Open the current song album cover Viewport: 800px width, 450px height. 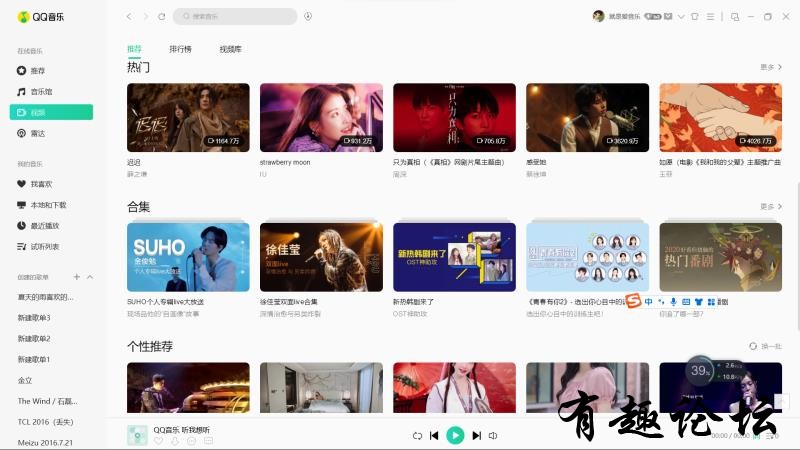[x=137, y=435]
